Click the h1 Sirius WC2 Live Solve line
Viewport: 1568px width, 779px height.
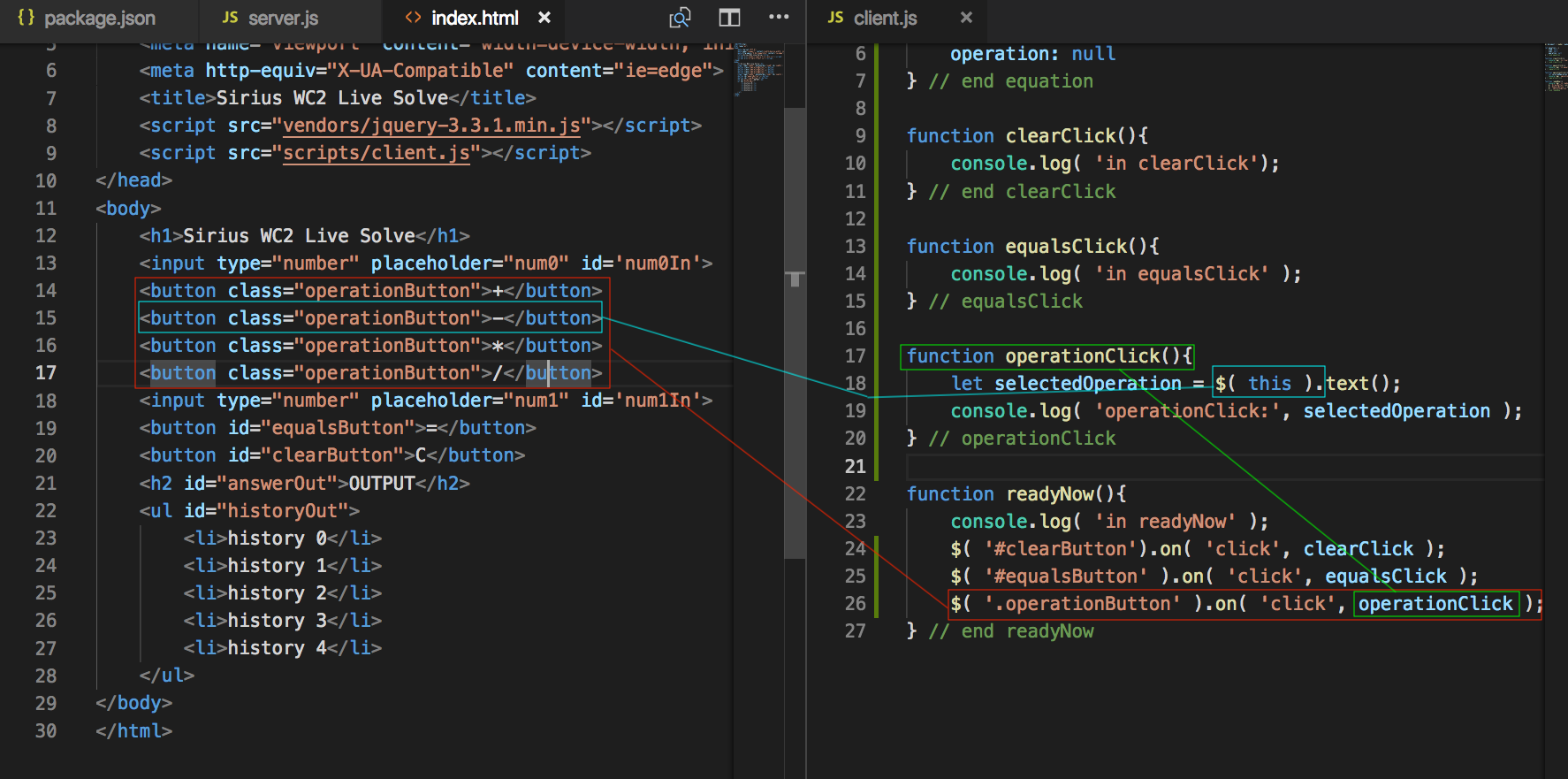(304, 236)
